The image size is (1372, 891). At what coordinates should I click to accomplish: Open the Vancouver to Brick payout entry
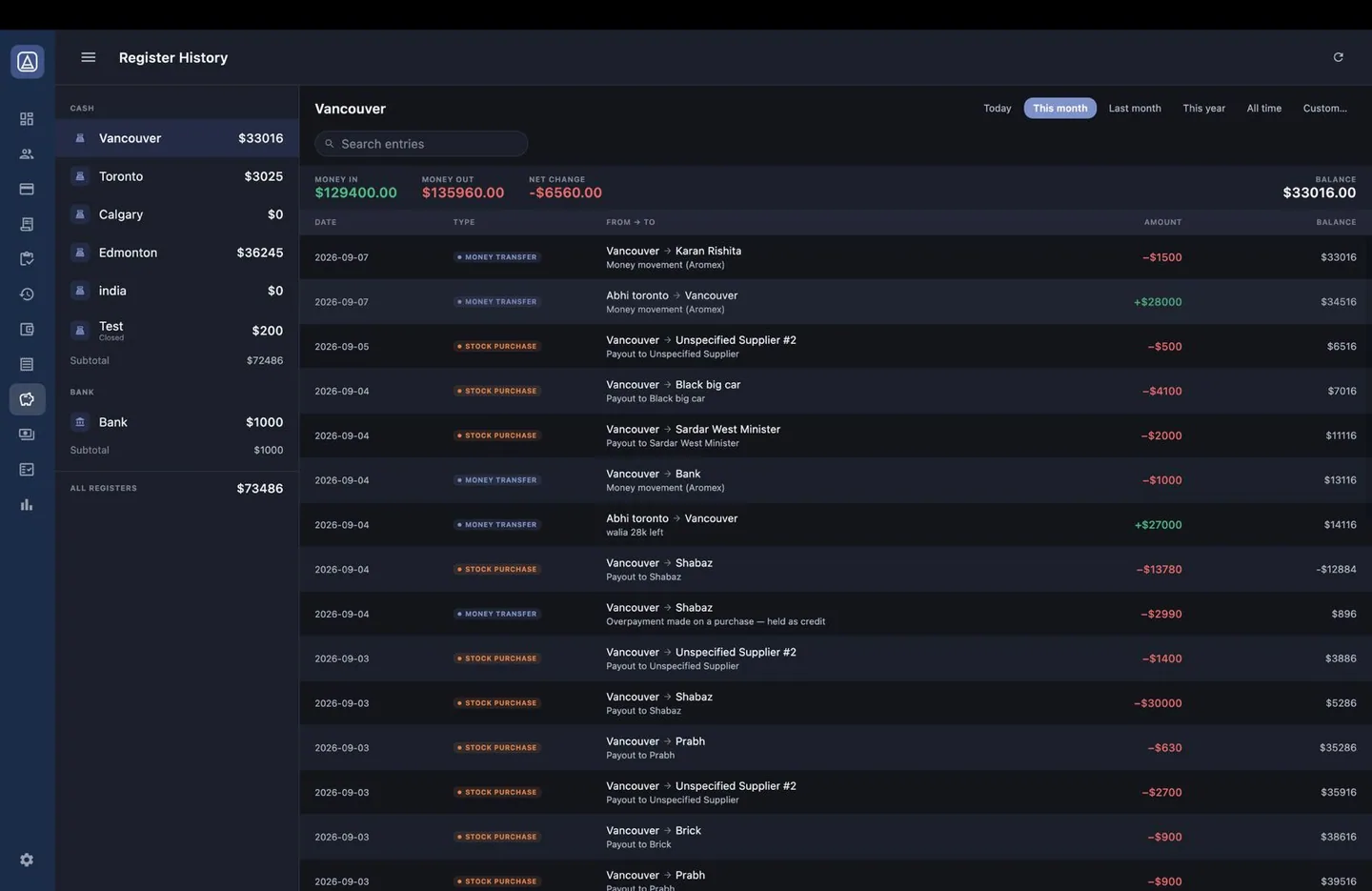[x=836, y=837]
